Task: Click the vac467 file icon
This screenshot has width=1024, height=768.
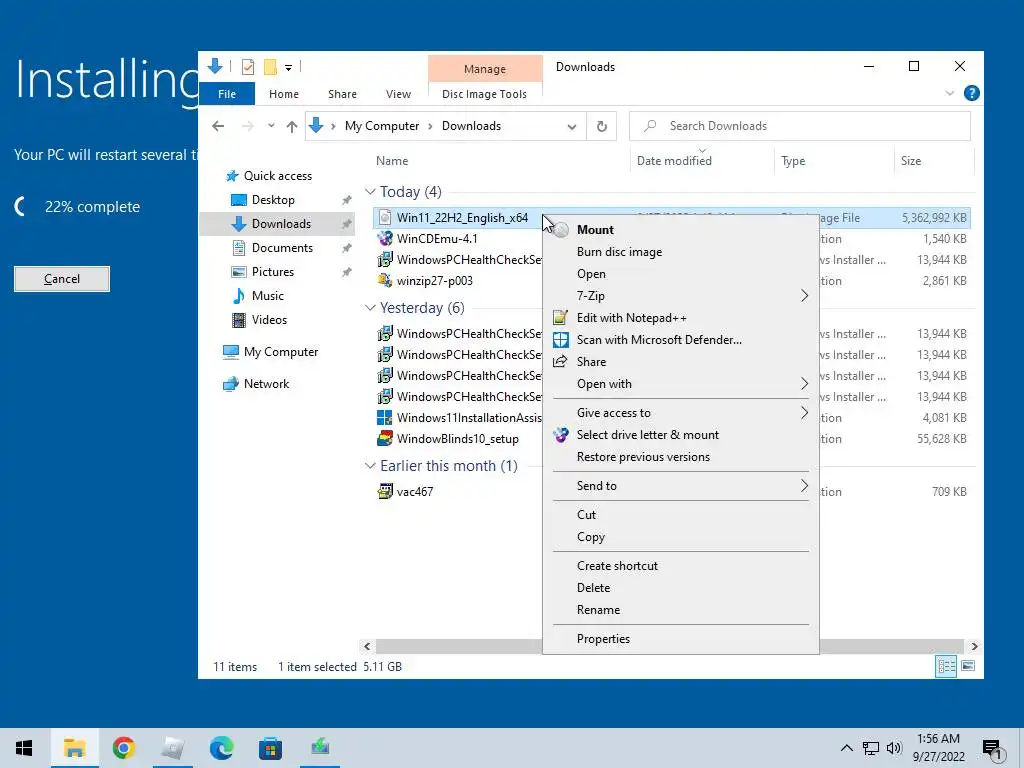Action: click(x=385, y=492)
